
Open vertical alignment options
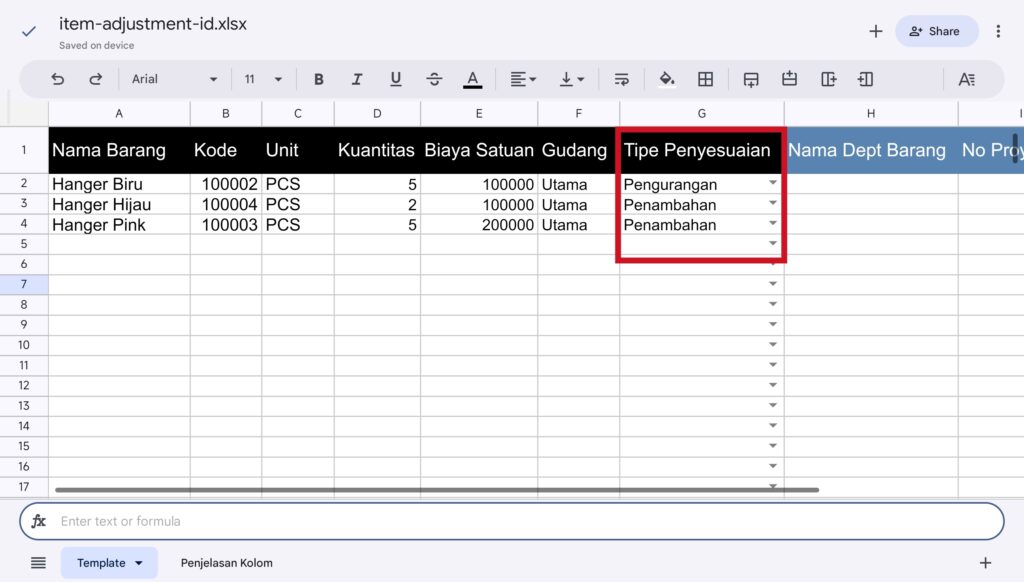[x=571, y=79]
